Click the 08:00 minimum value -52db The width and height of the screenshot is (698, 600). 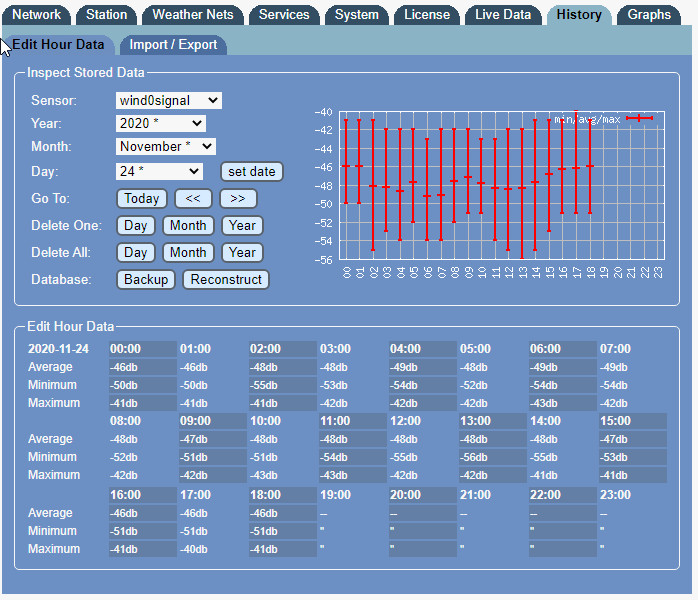(124, 458)
